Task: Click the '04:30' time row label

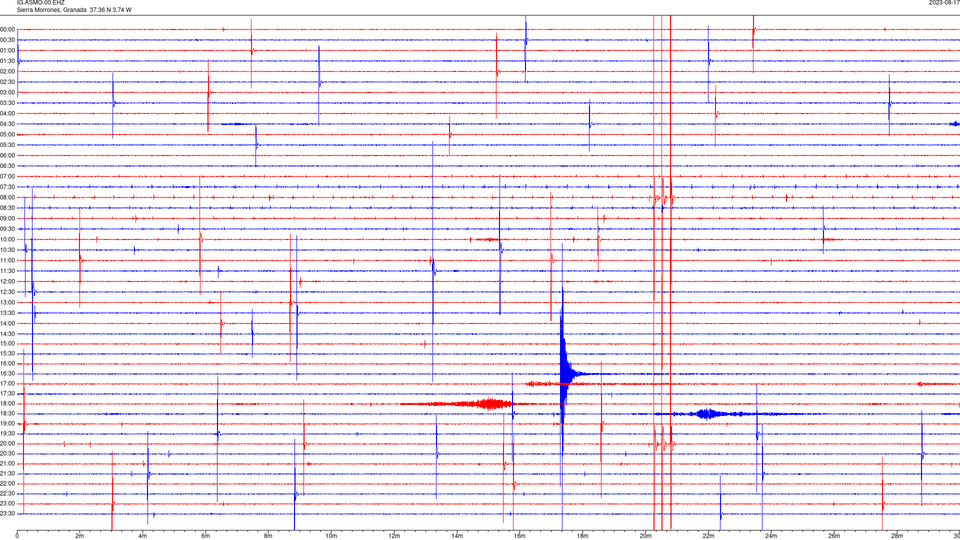Action: point(8,124)
